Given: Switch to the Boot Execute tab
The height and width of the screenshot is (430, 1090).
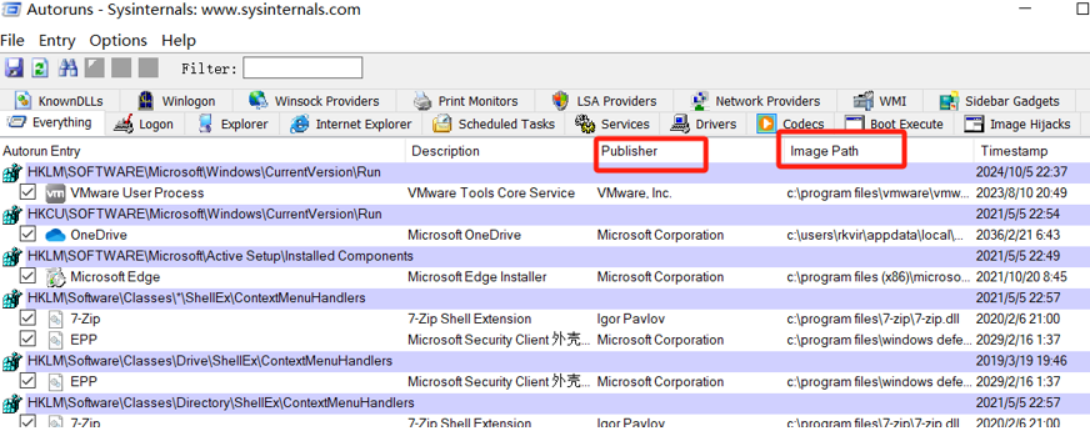Looking at the screenshot, I should (x=894, y=124).
